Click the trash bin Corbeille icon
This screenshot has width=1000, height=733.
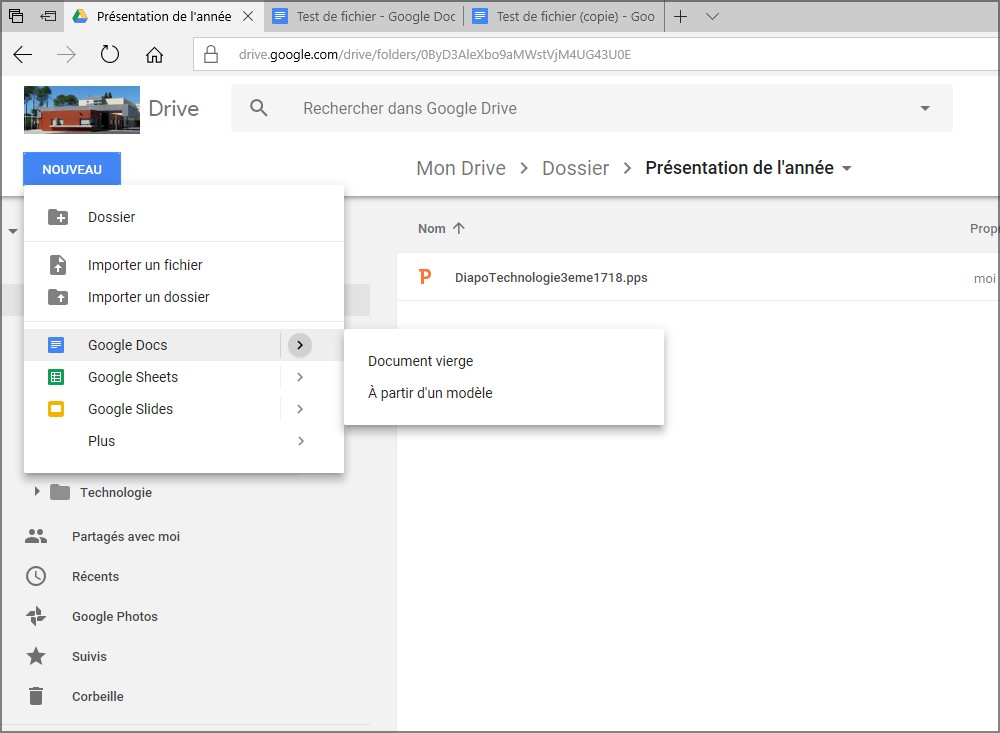coord(36,696)
